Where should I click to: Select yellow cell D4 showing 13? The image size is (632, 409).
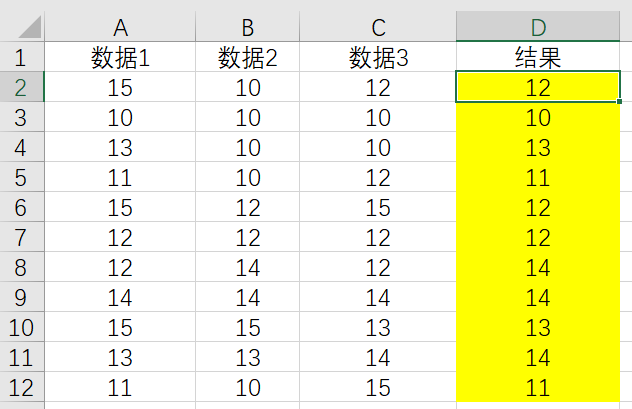tap(538, 147)
